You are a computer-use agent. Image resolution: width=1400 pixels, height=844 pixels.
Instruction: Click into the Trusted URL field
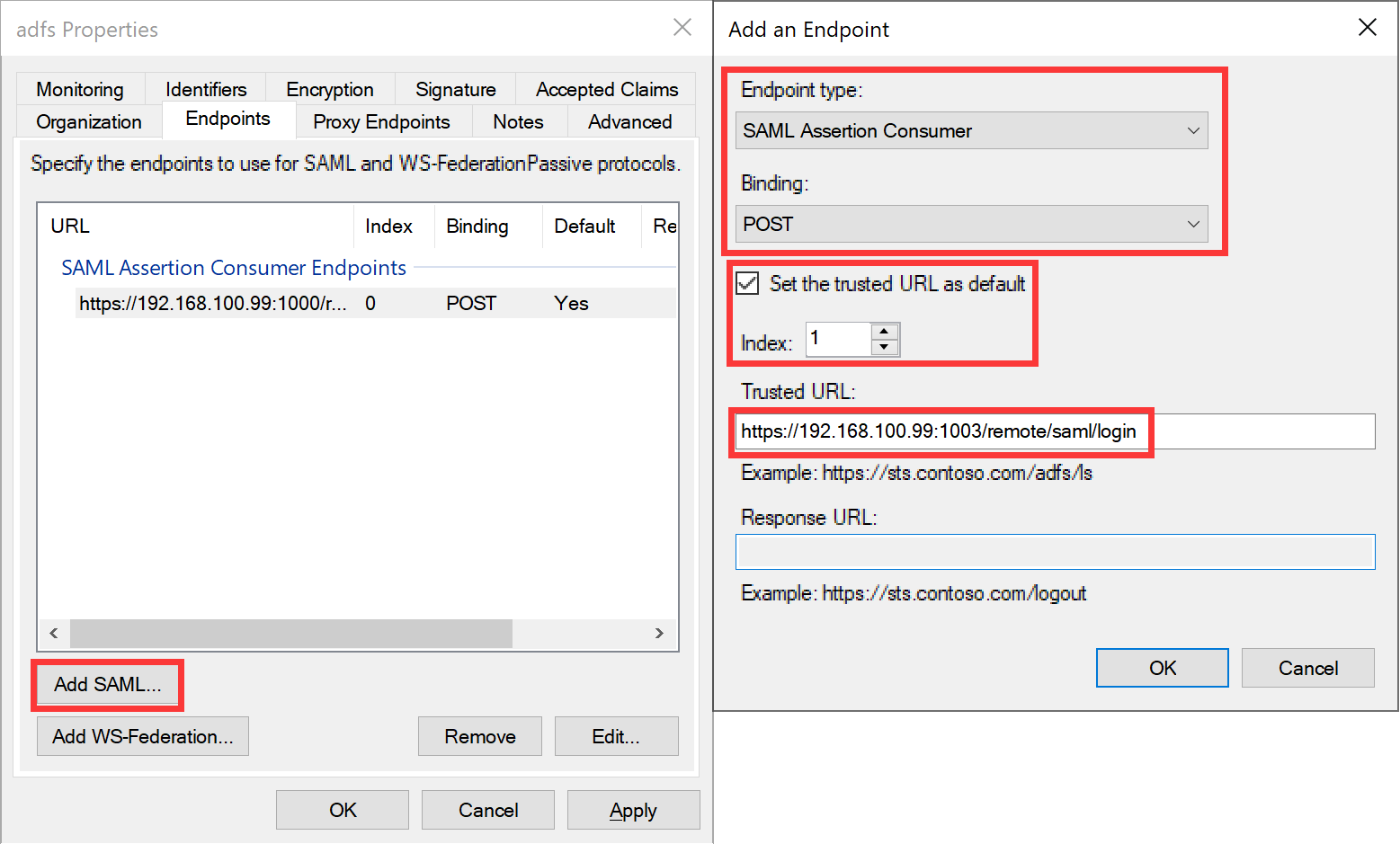click(x=1054, y=431)
